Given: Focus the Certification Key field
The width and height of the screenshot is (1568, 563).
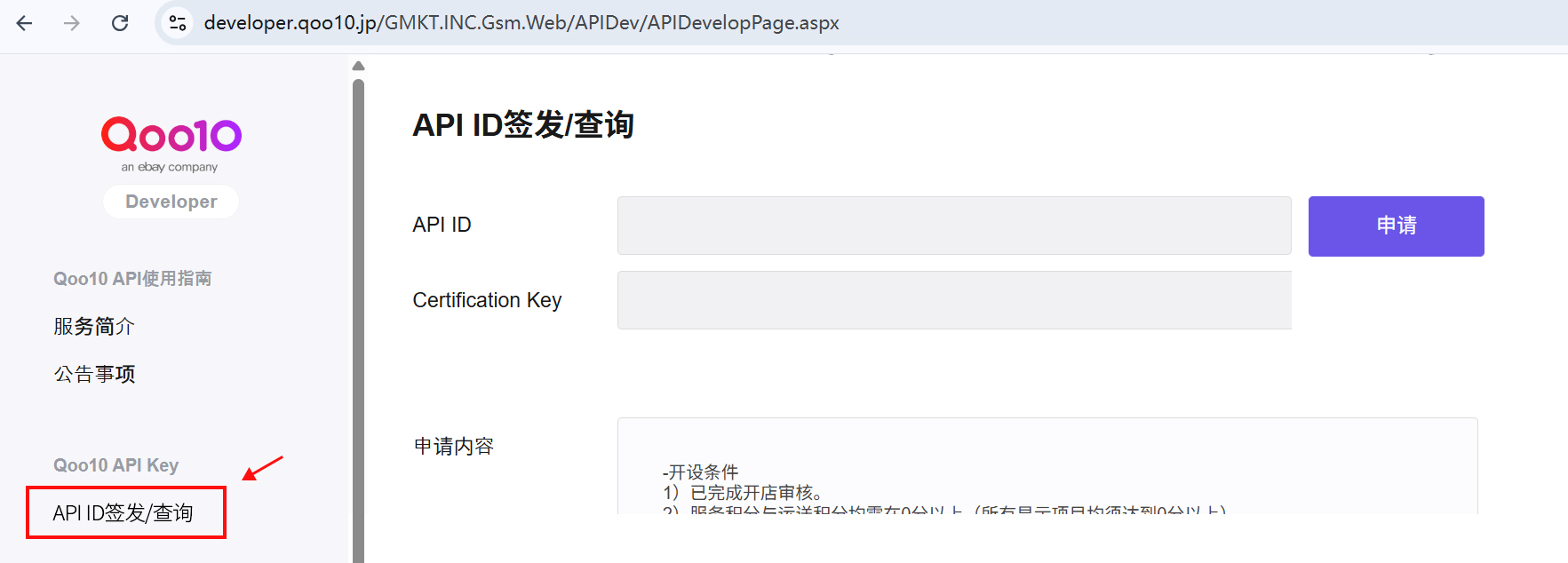Looking at the screenshot, I should tap(954, 300).
